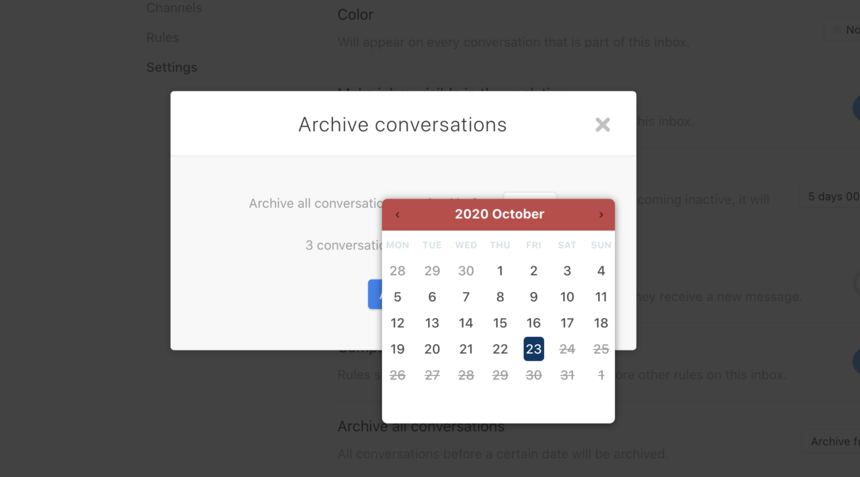Choose October 11 in date picker

coord(601,297)
